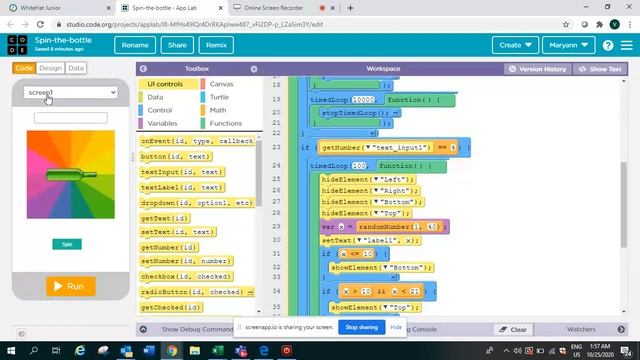Hide the screen sharing notification
This screenshot has width=640, height=360.
396,327
